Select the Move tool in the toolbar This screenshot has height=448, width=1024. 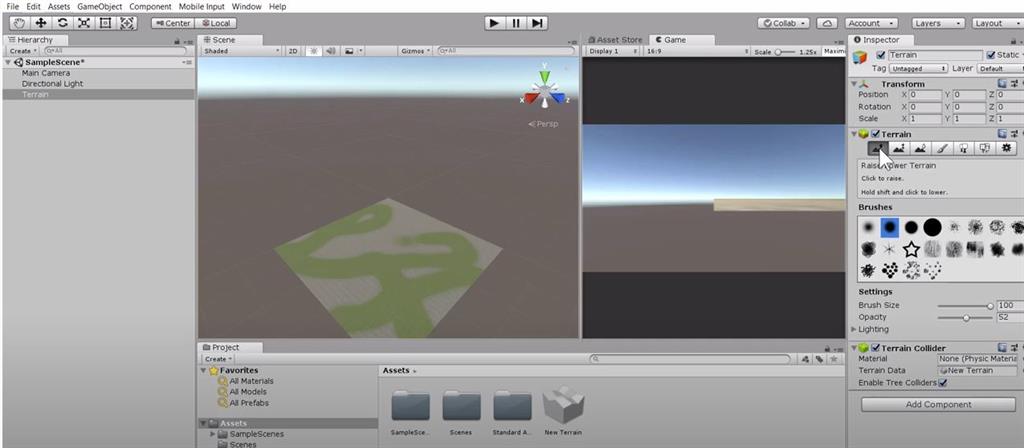[x=40, y=23]
